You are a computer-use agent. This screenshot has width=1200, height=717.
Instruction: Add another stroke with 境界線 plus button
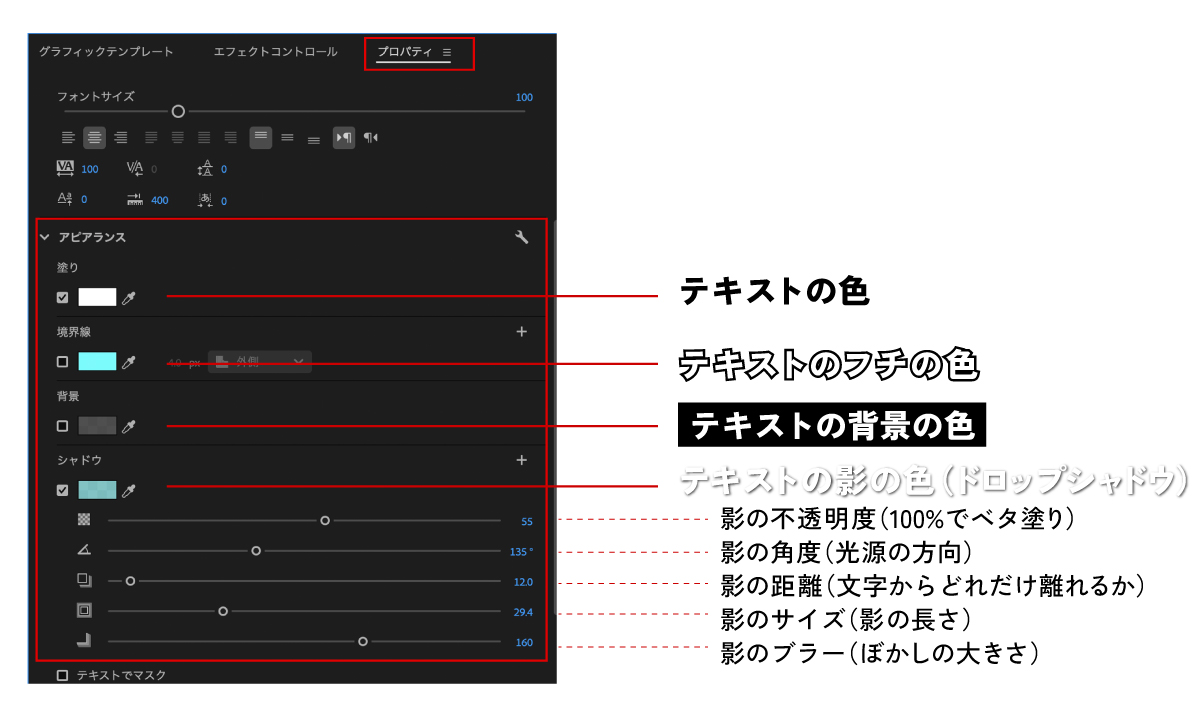[x=521, y=331]
